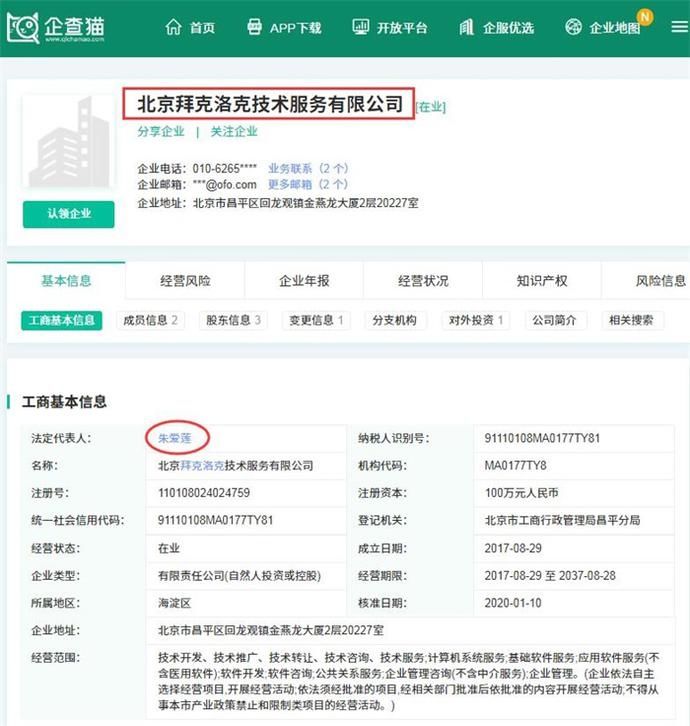Screen dimensions: 690x726
Task: Click the company title 北京拜克洛克技术服务有限公司
Action: tap(270, 104)
